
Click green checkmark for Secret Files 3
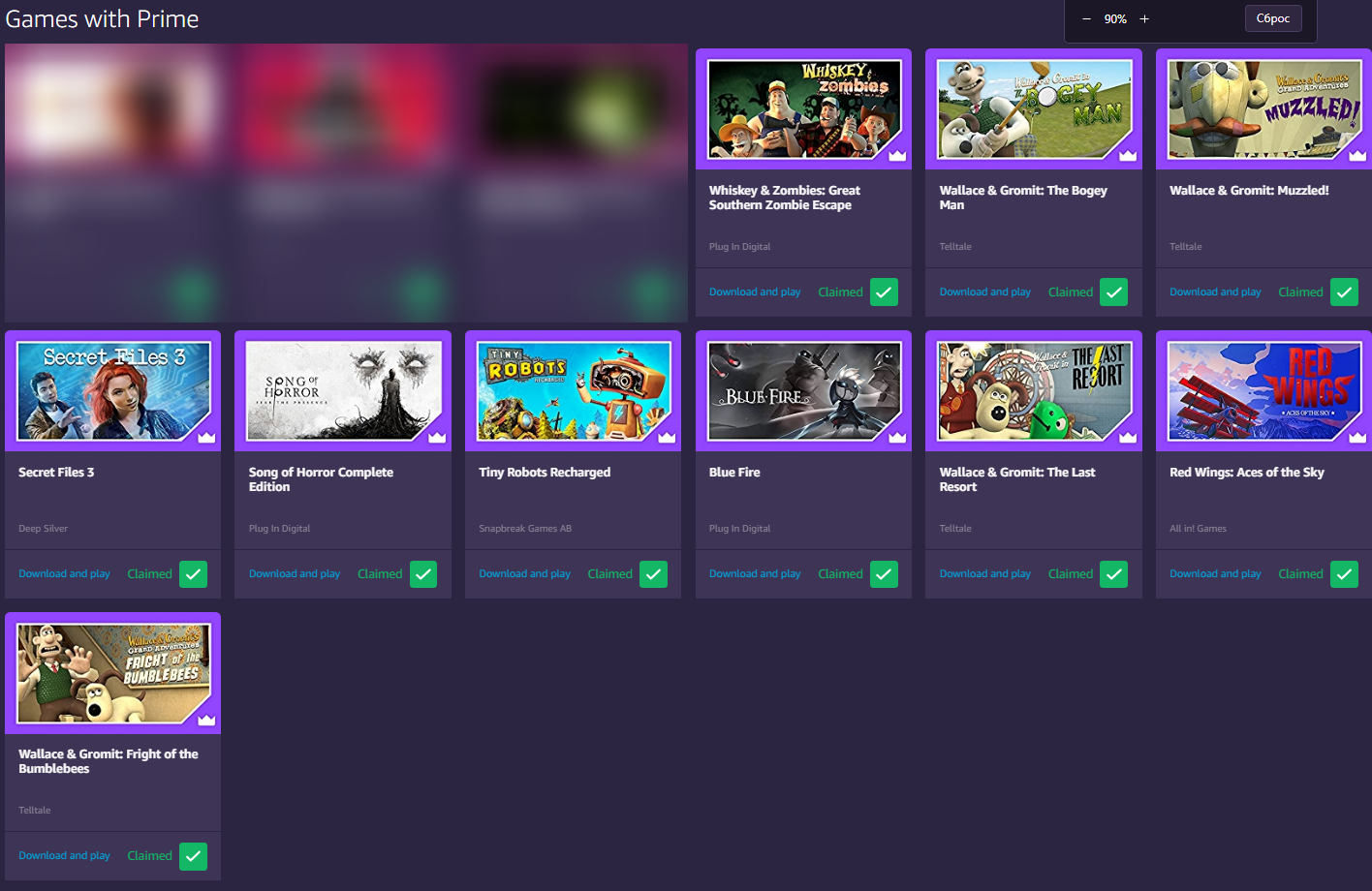194,574
